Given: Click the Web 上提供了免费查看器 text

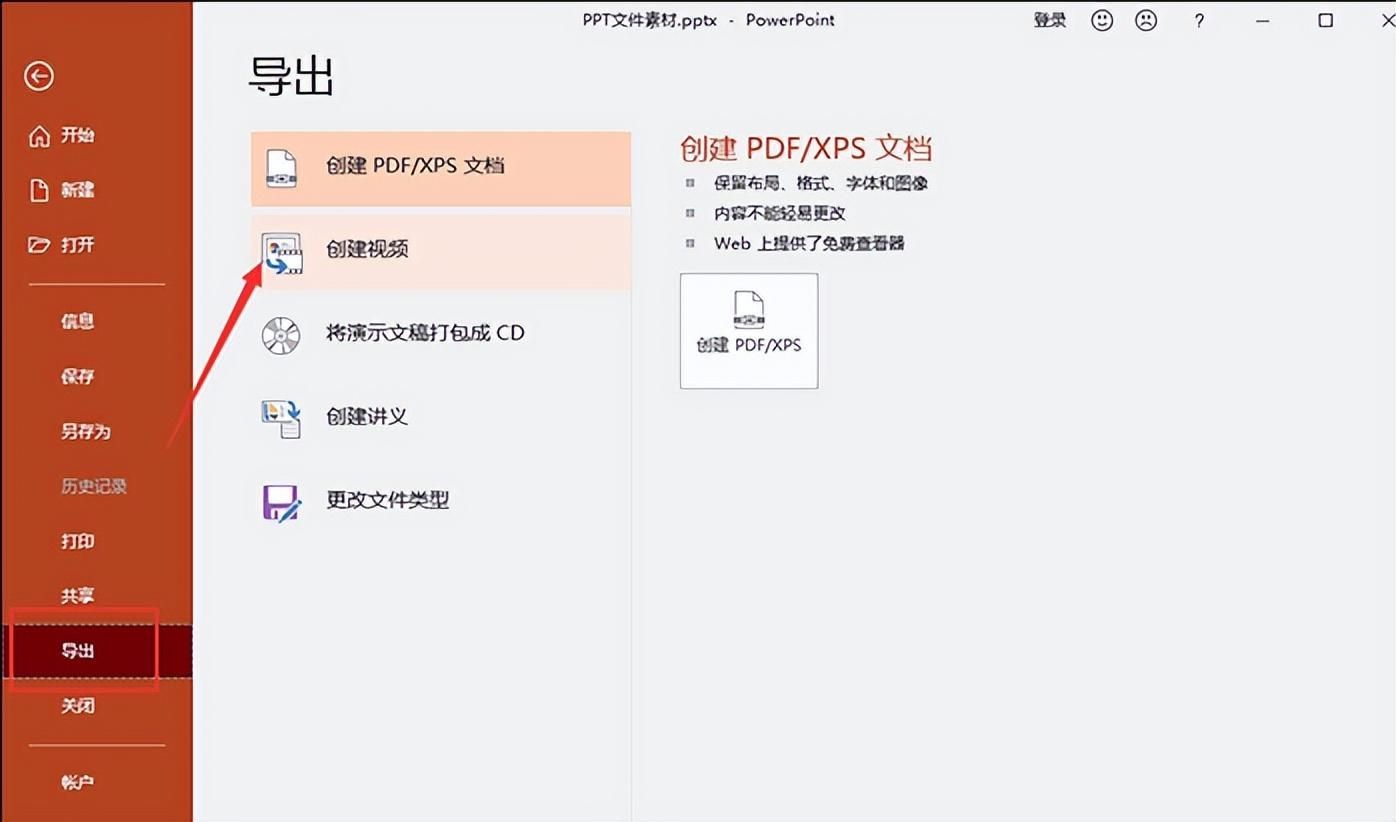Looking at the screenshot, I should click(809, 243).
